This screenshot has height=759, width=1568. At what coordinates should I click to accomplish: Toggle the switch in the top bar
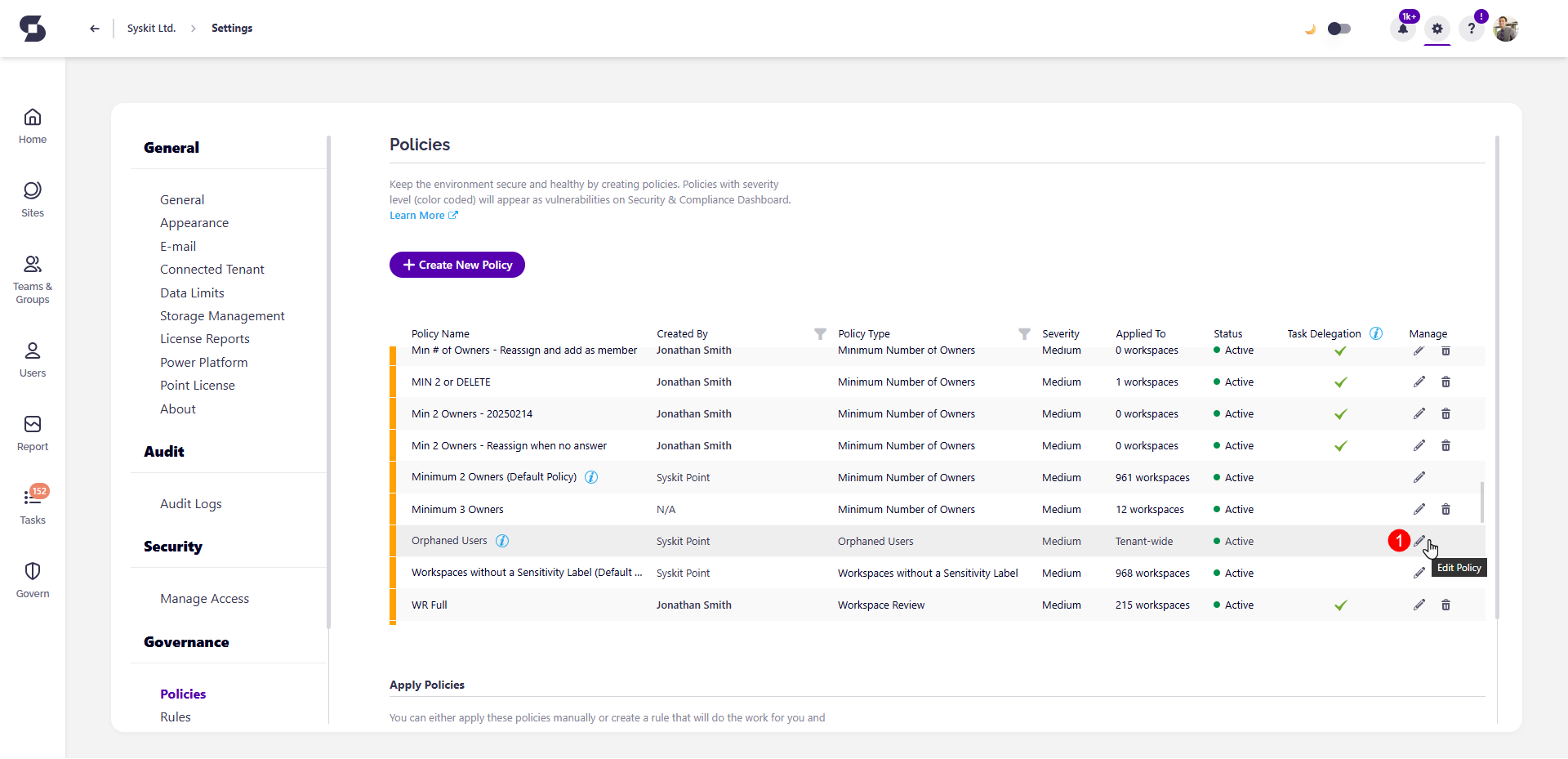click(x=1339, y=28)
